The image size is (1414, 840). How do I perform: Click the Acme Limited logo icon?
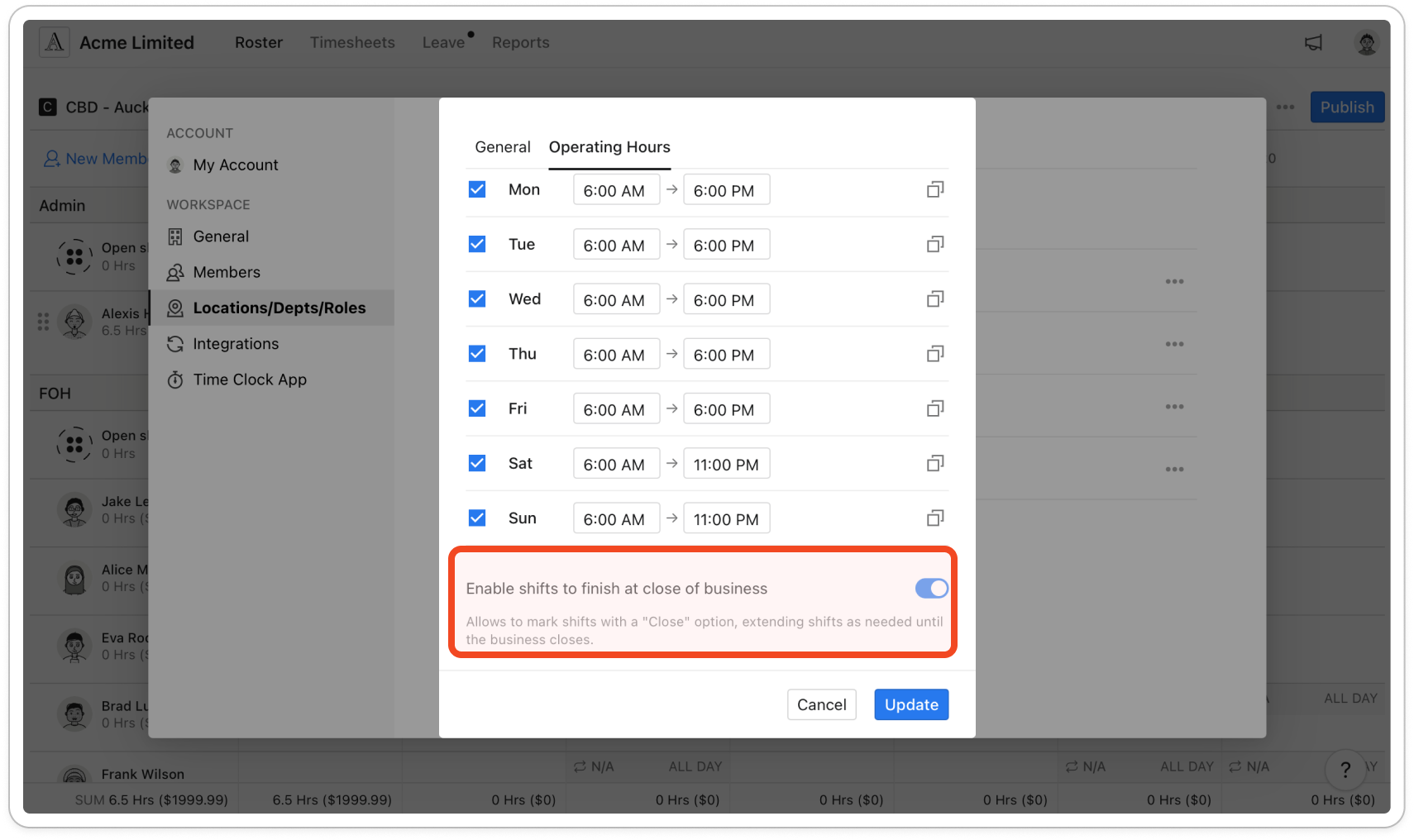(54, 42)
